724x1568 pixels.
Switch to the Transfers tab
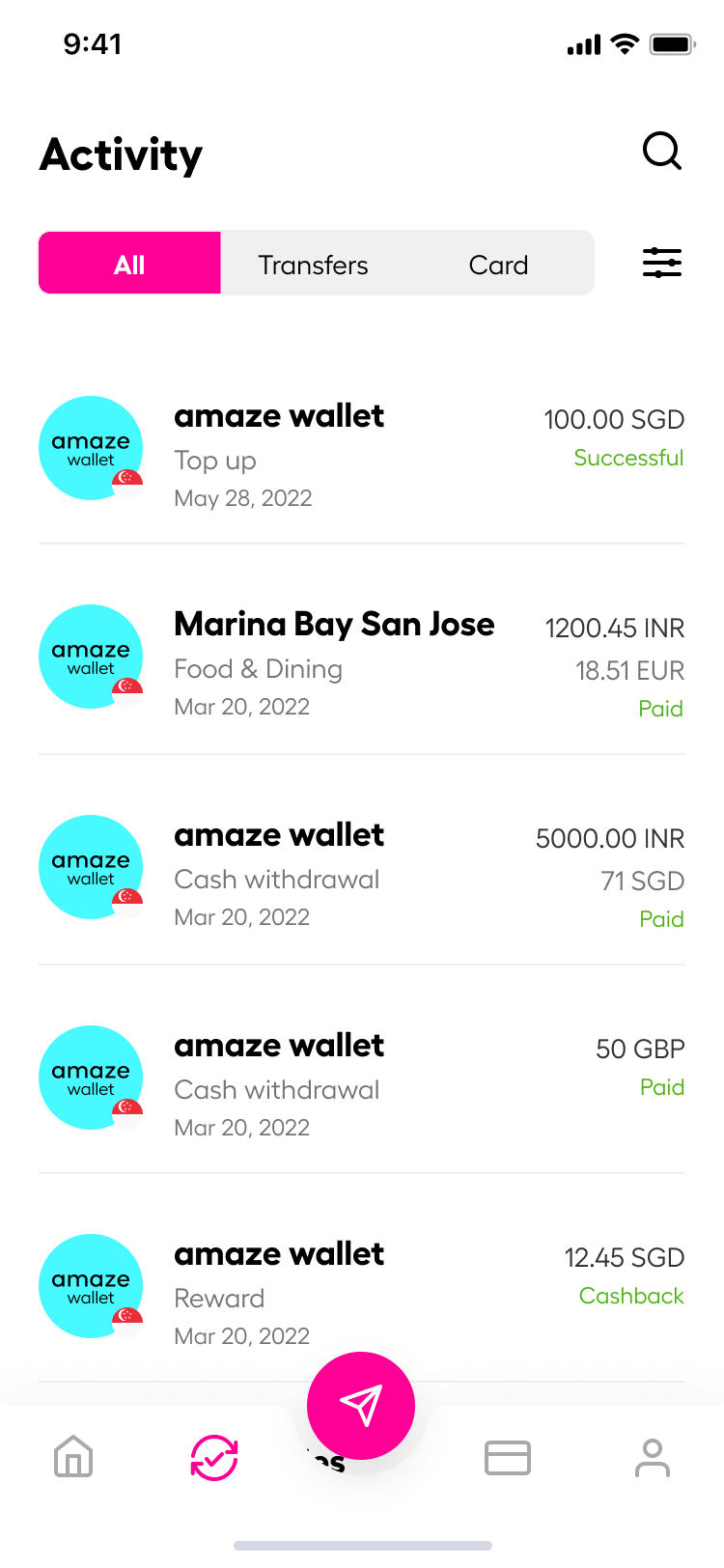coord(313,265)
